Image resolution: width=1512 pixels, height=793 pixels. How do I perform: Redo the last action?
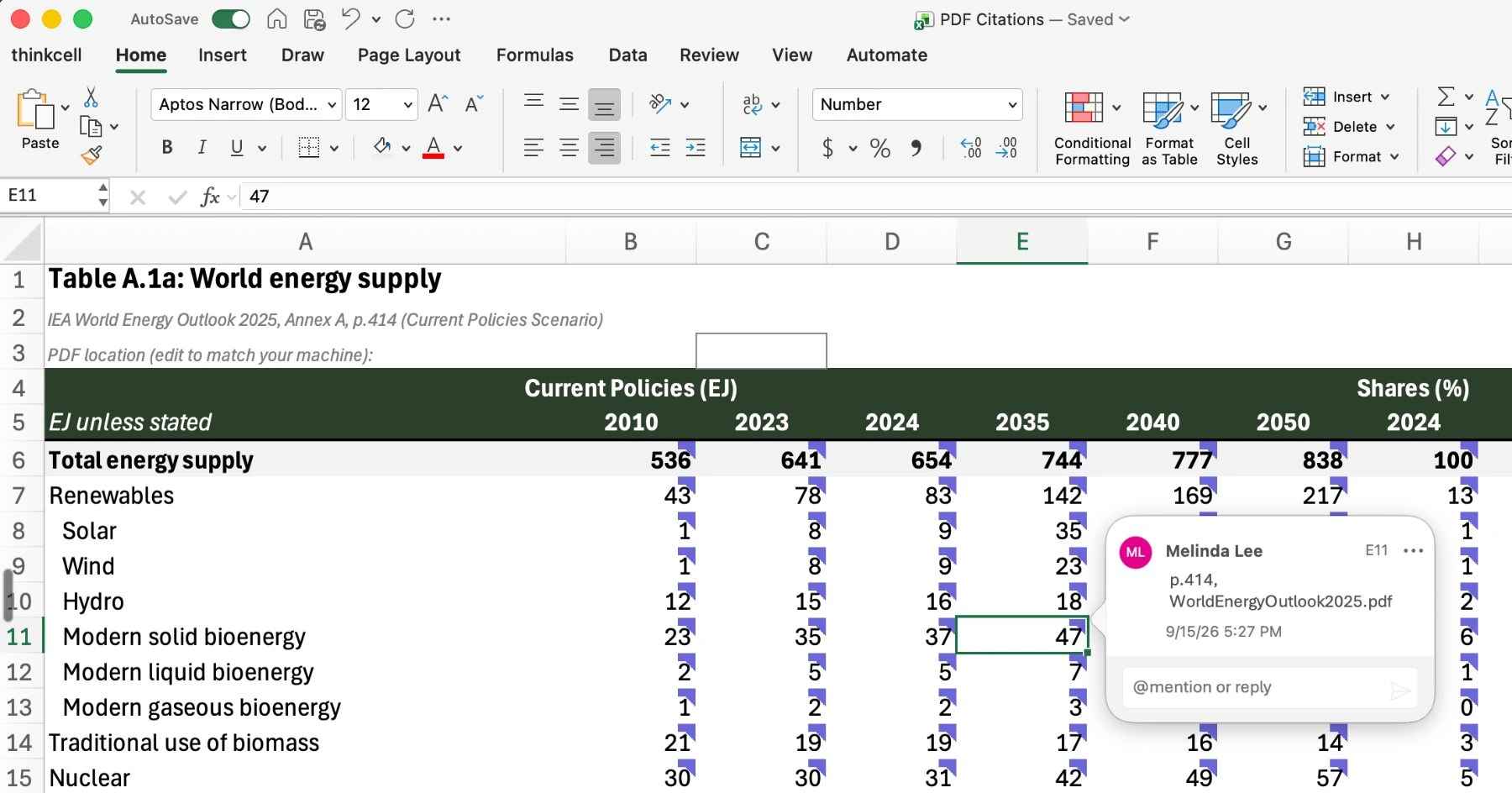(405, 19)
